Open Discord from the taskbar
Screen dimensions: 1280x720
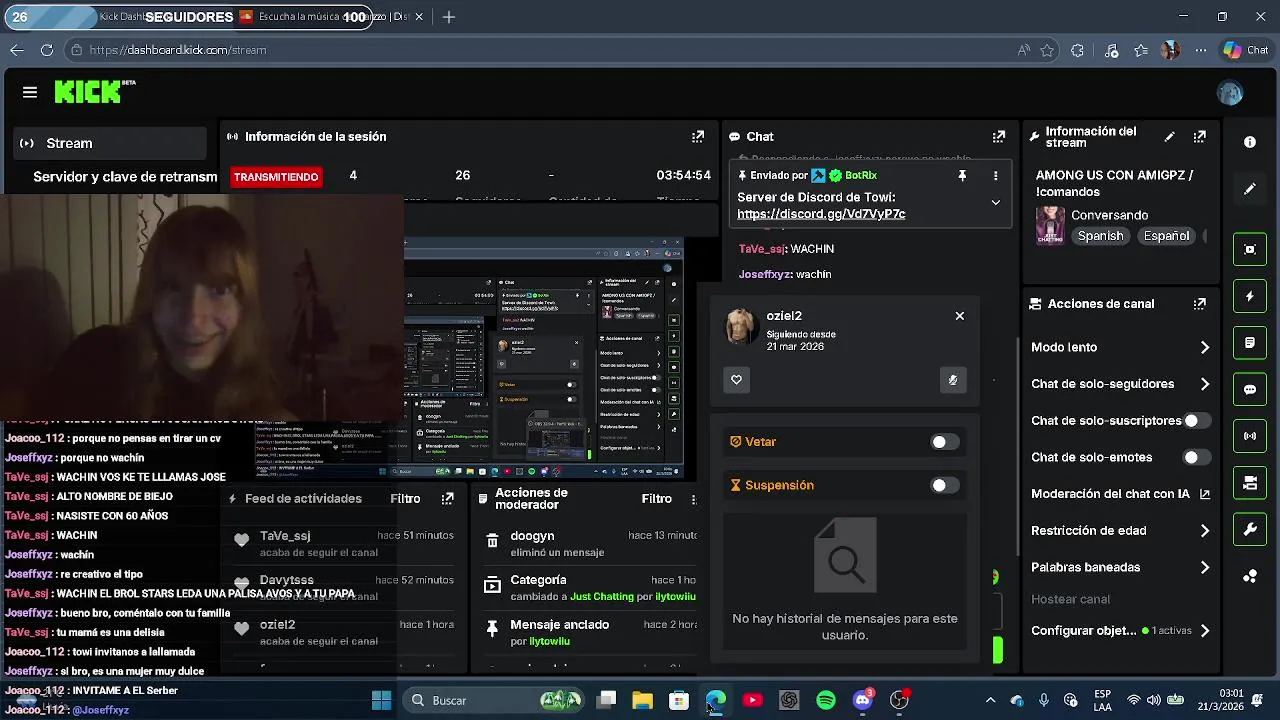(863, 700)
